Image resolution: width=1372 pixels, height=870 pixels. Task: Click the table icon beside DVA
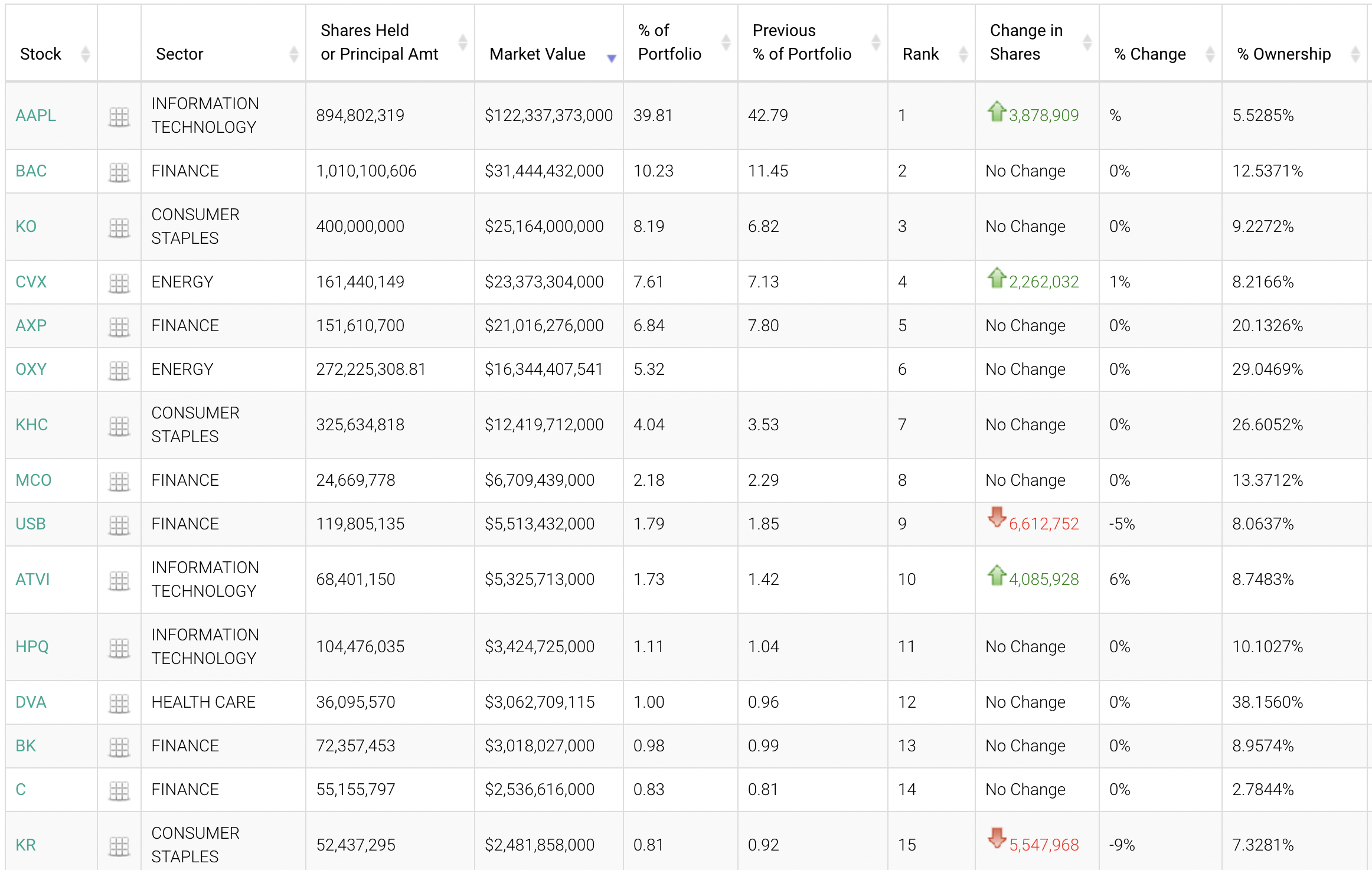coord(119,703)
